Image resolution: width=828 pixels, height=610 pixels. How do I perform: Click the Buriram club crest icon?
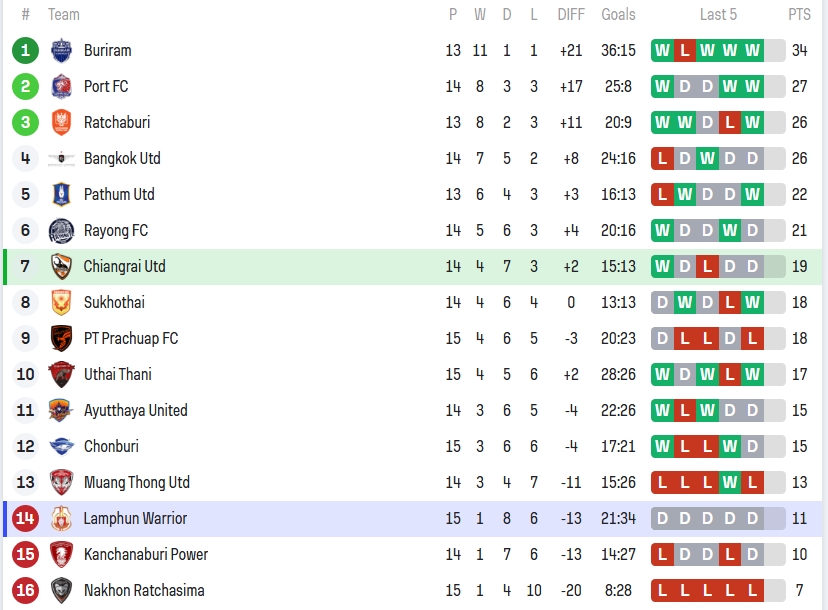(61, 50)
